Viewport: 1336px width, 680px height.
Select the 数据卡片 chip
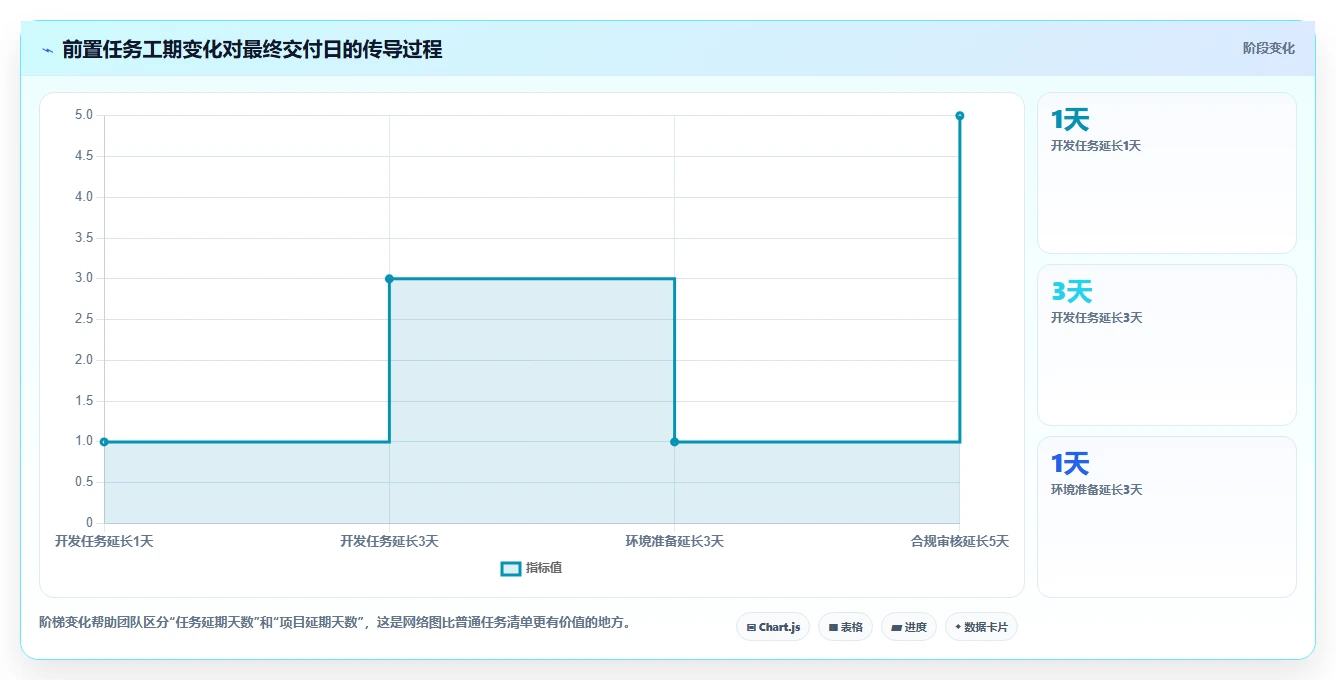point(981,627)
